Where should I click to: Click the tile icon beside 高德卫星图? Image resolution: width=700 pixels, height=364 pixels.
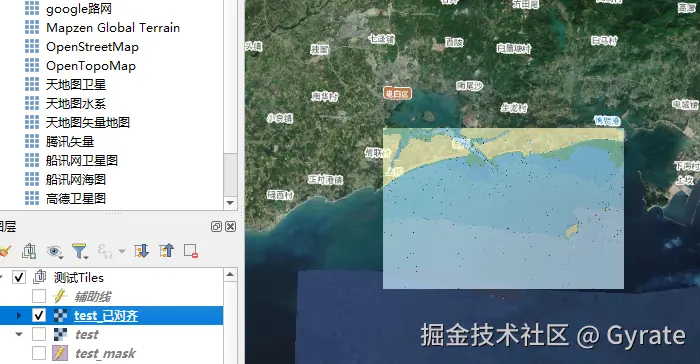pyautogui.click(x=32, y=198)
